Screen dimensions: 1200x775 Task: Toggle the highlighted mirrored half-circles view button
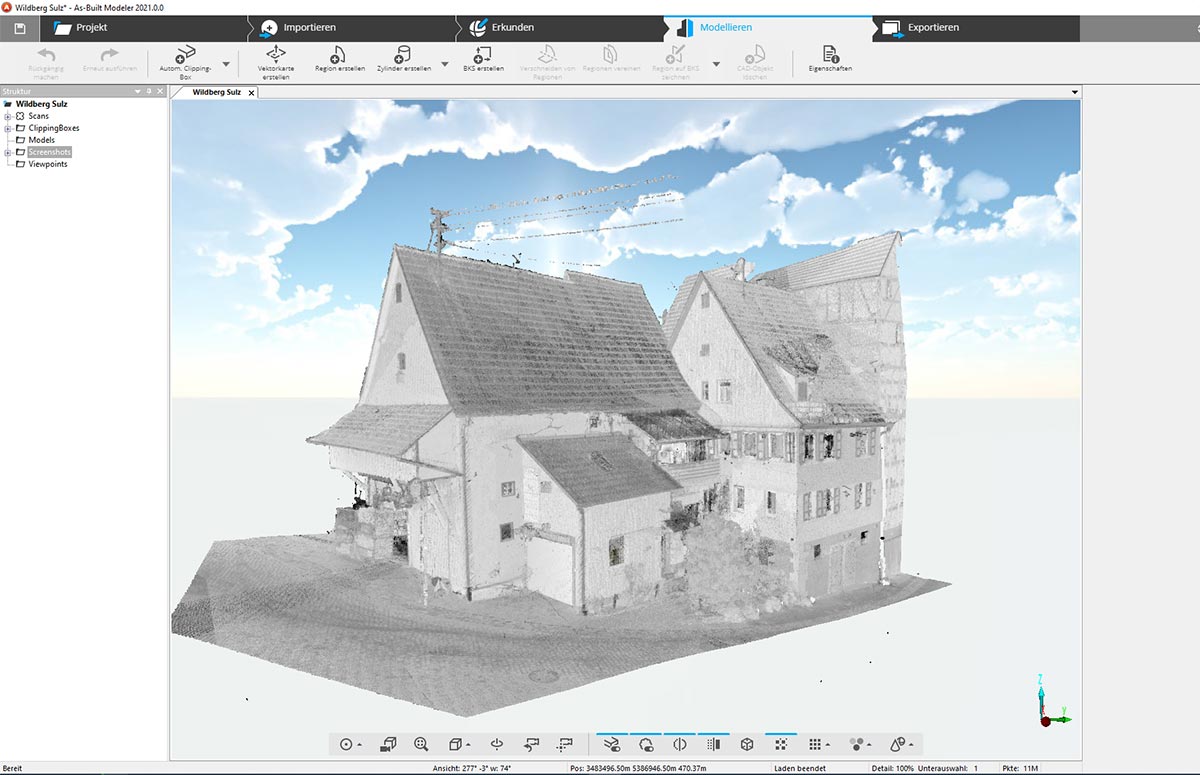[680, 744]
